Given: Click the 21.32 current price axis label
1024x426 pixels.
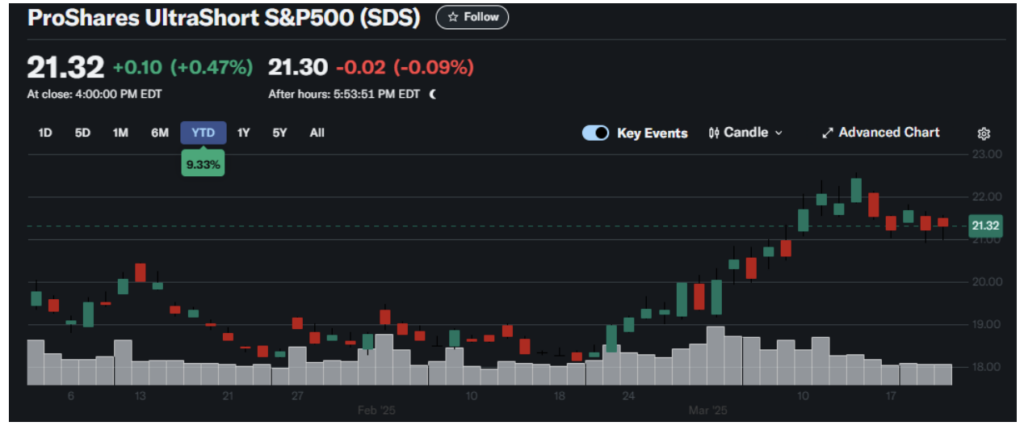Looking at the screenshot, I should pos(986,225).
